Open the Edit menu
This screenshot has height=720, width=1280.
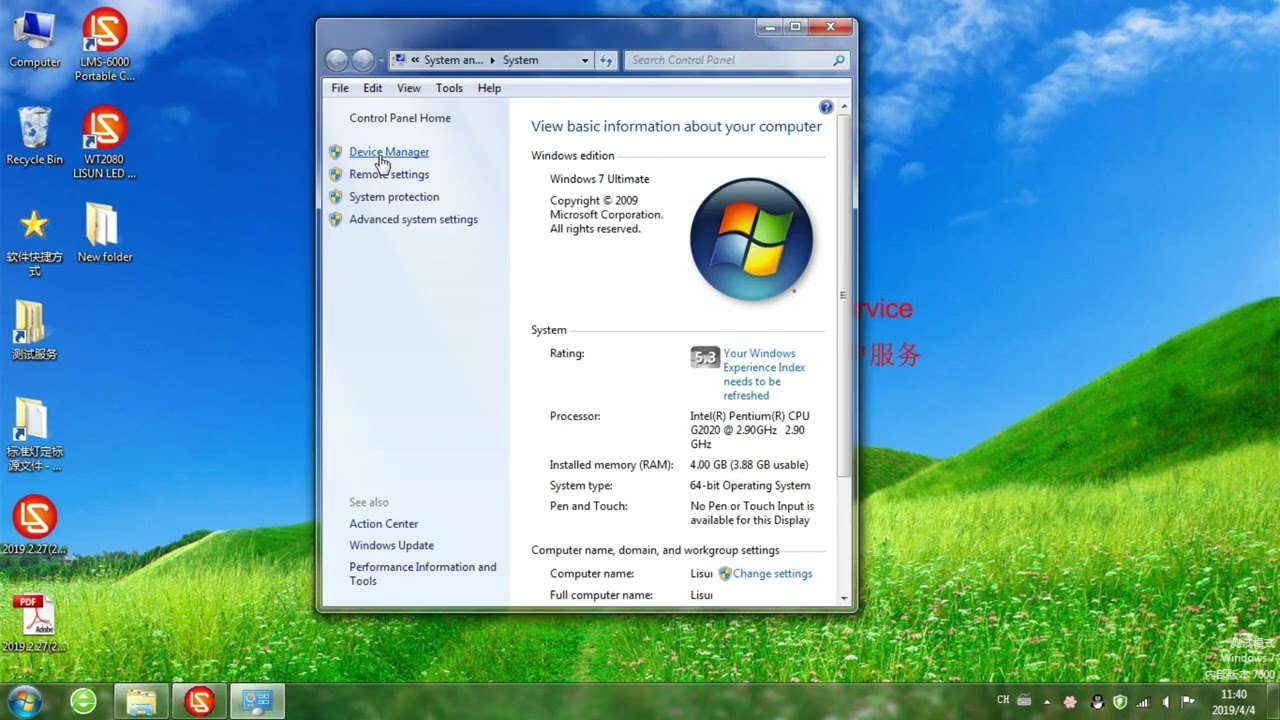(373, 88)
